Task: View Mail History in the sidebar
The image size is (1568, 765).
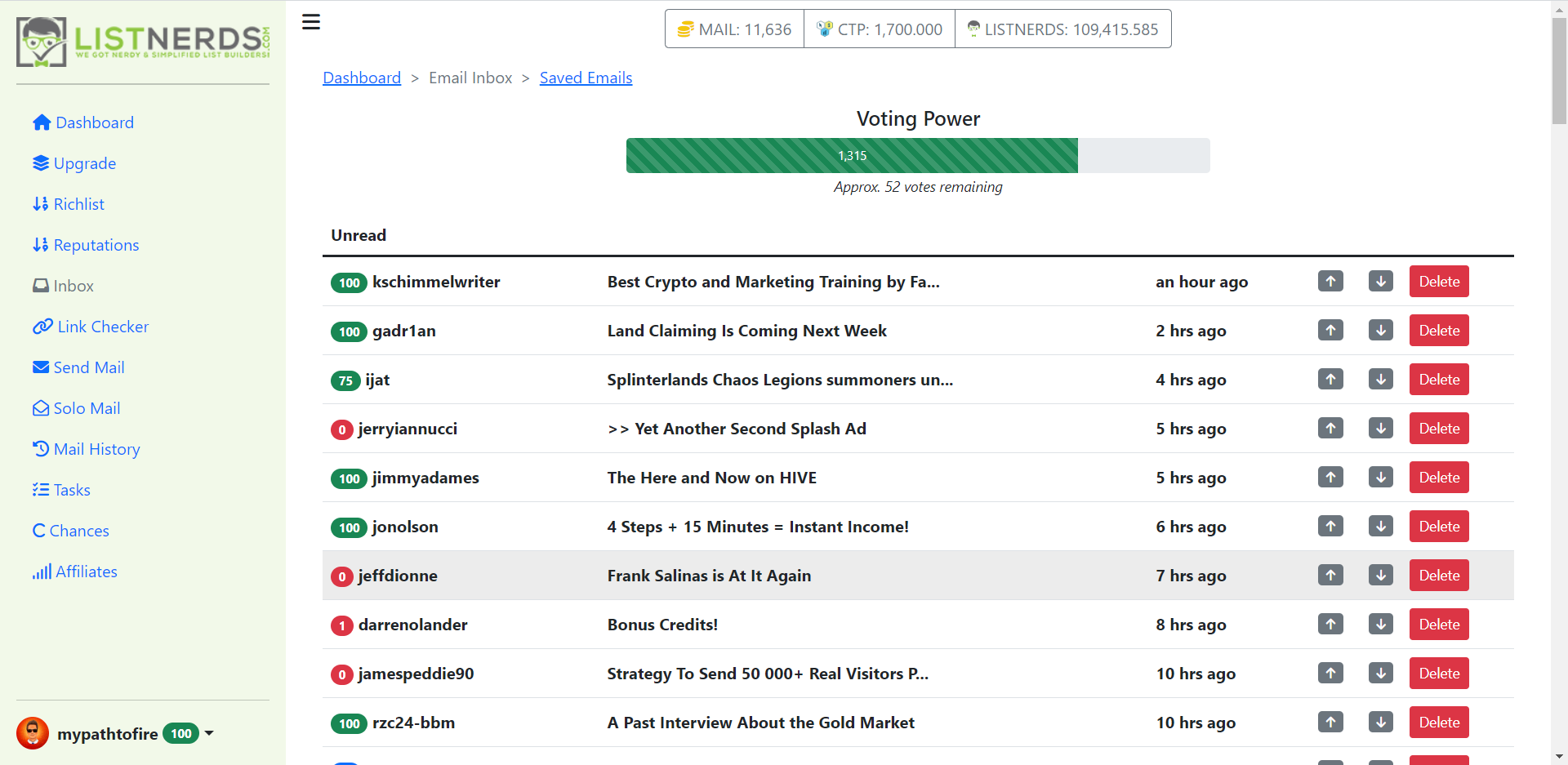Action: 87,449
